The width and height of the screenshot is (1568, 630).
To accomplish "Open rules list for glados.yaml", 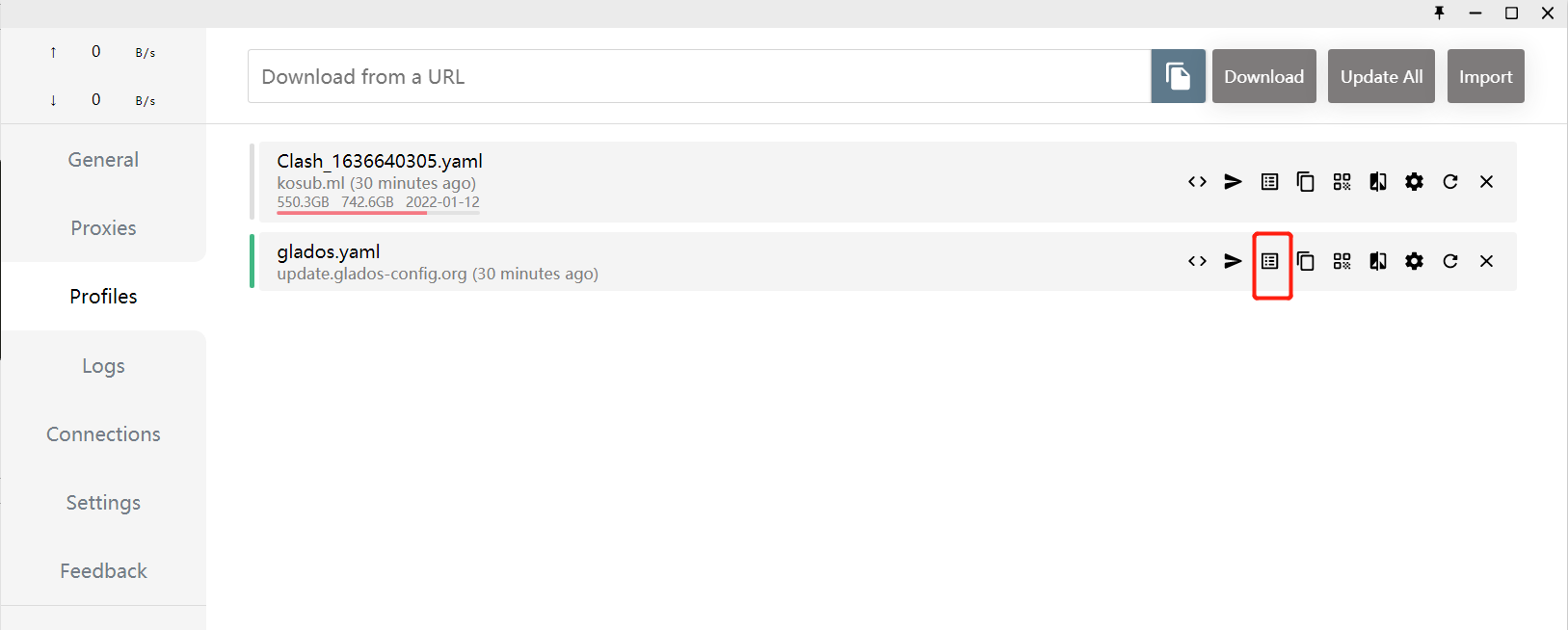I will (1270, 261).
